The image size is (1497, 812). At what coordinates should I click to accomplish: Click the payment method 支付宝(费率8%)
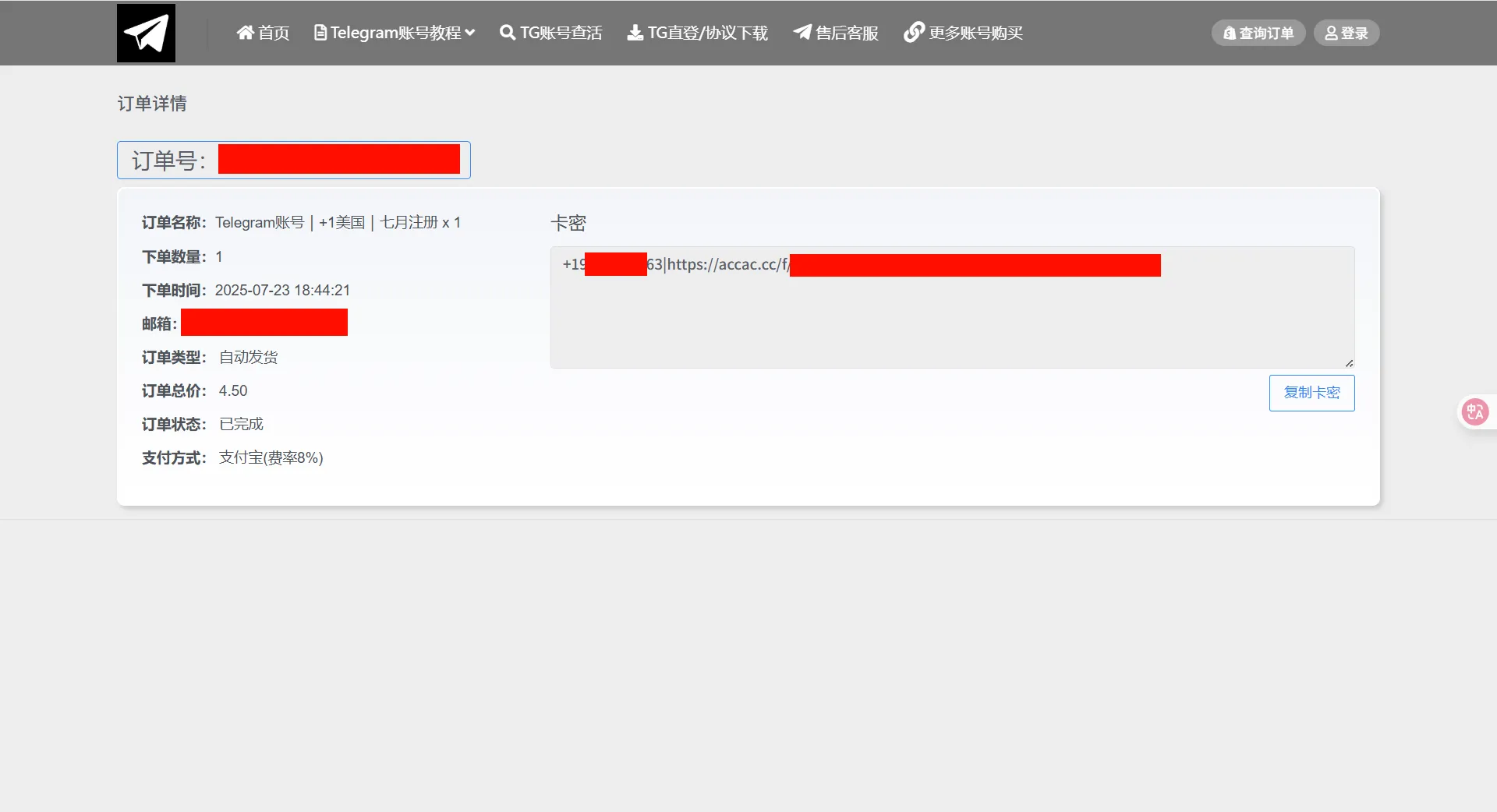pos(271,457)
